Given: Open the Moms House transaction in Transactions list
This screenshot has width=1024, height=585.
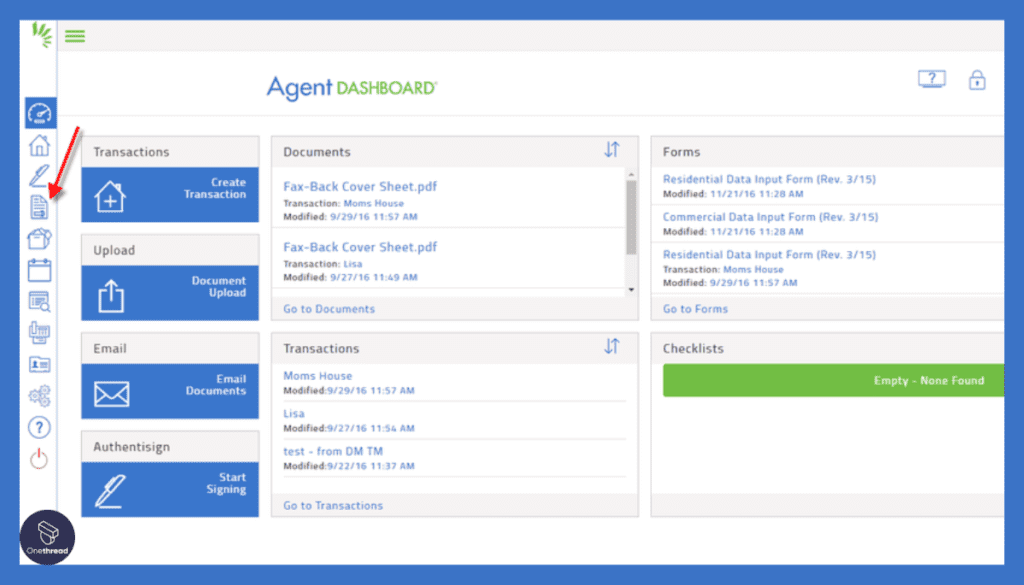Looking at the screenshot, I should 317,376.
